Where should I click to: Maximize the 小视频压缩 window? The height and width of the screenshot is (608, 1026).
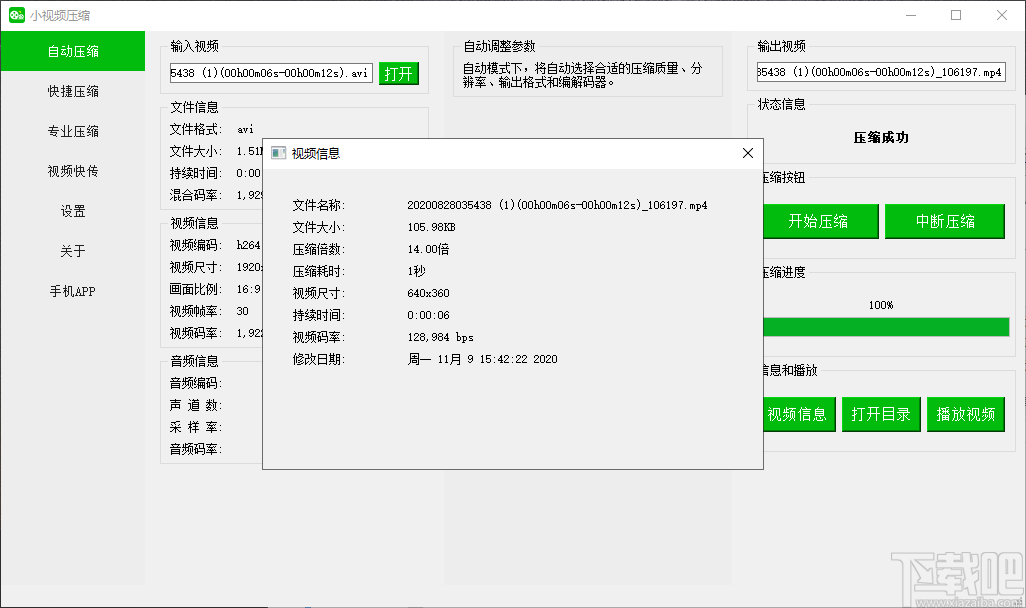pos(956,15)
